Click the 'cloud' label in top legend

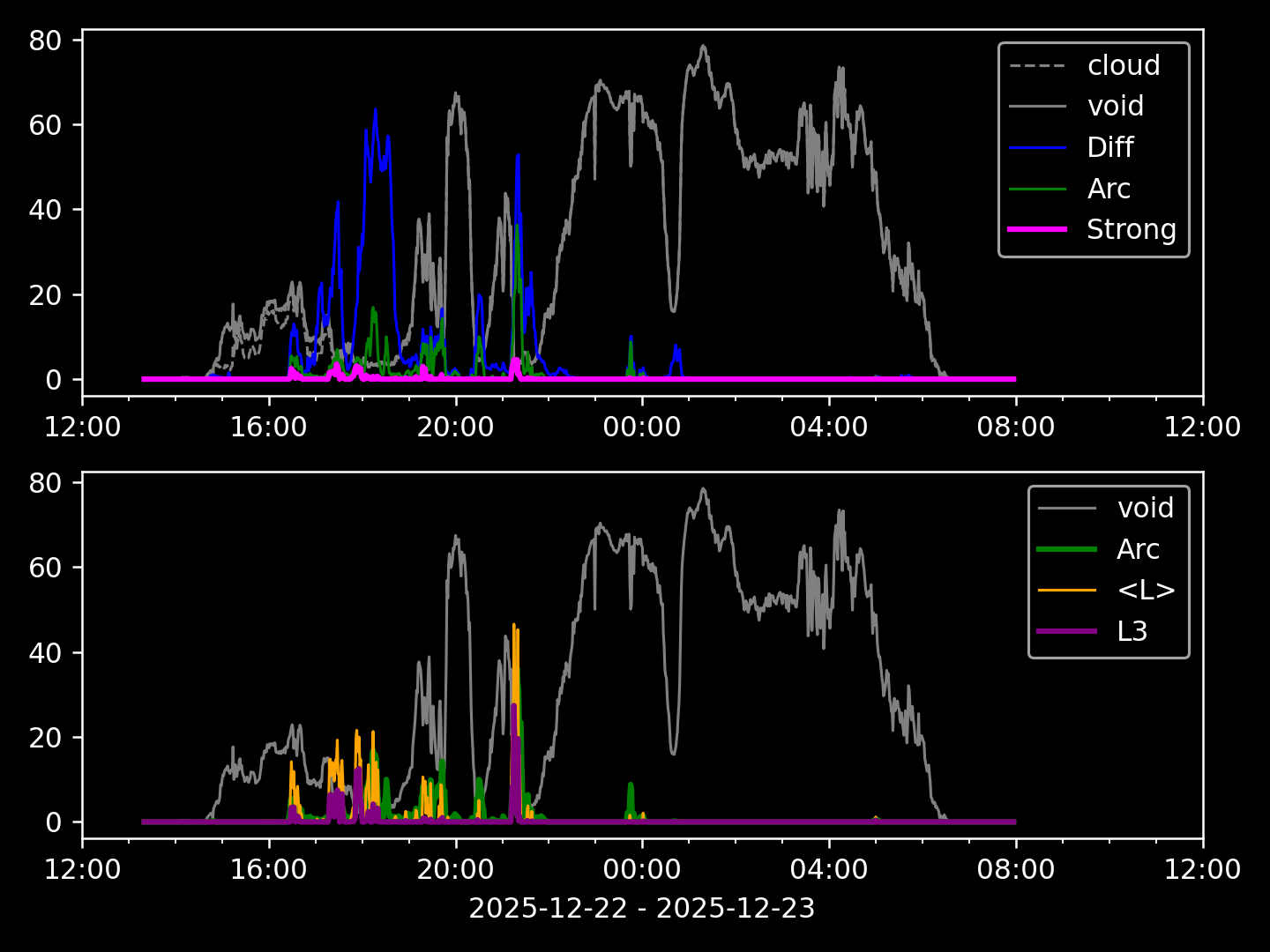(1123, 65)
